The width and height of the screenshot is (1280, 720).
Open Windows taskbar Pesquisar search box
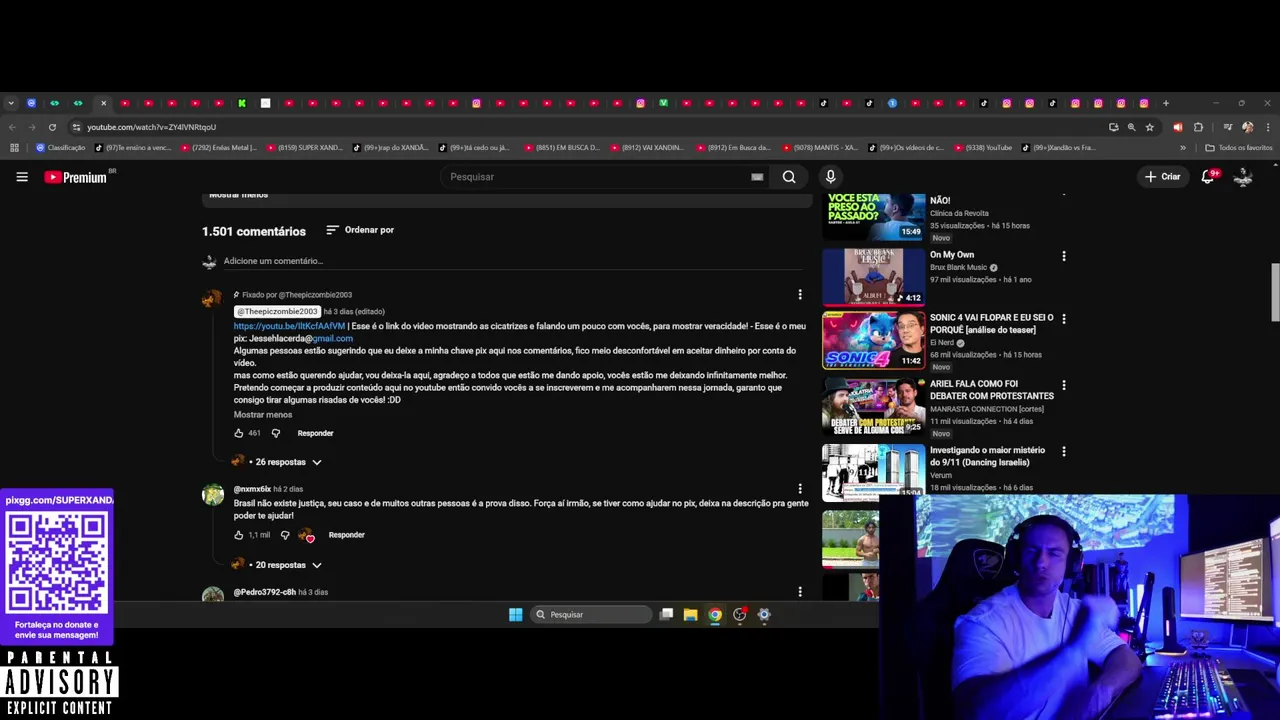[591, 615]
